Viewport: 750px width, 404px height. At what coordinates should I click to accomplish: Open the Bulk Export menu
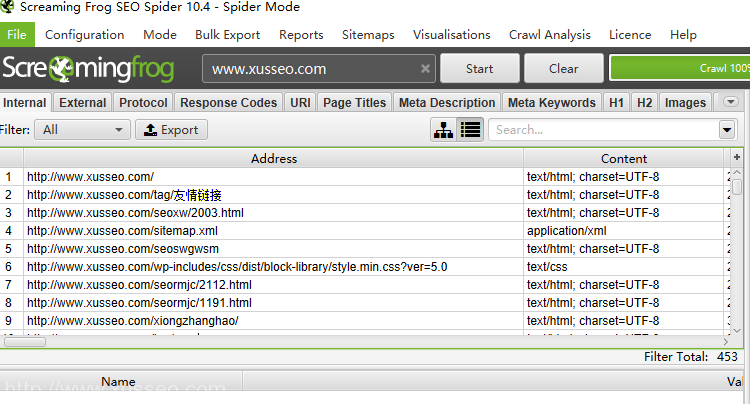click(x=228, y=35)
